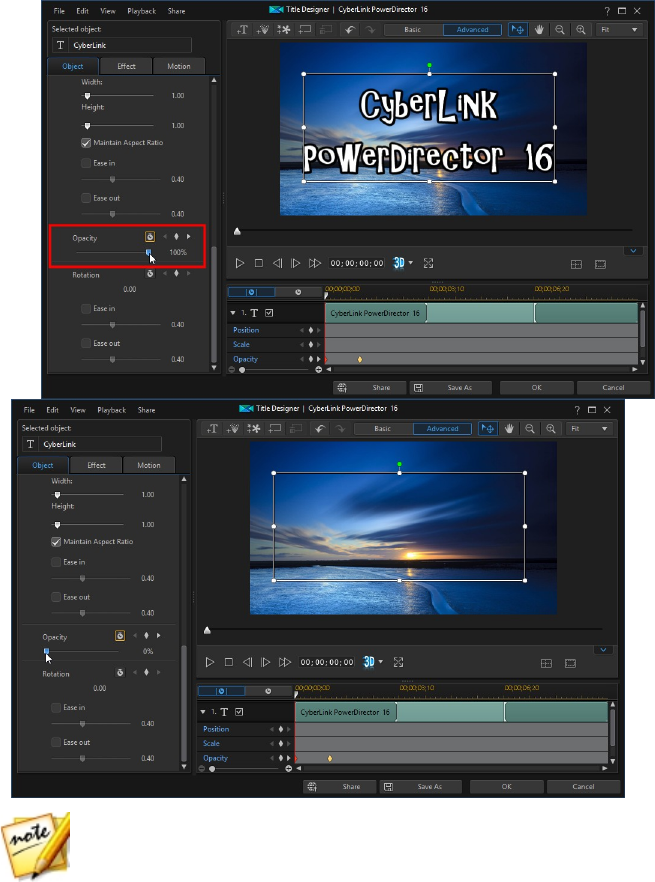This screenshot has width=655, height=882.
Task: Click Insert Particle icon in bottom window toolbar
Action: (x=233, y=429)
